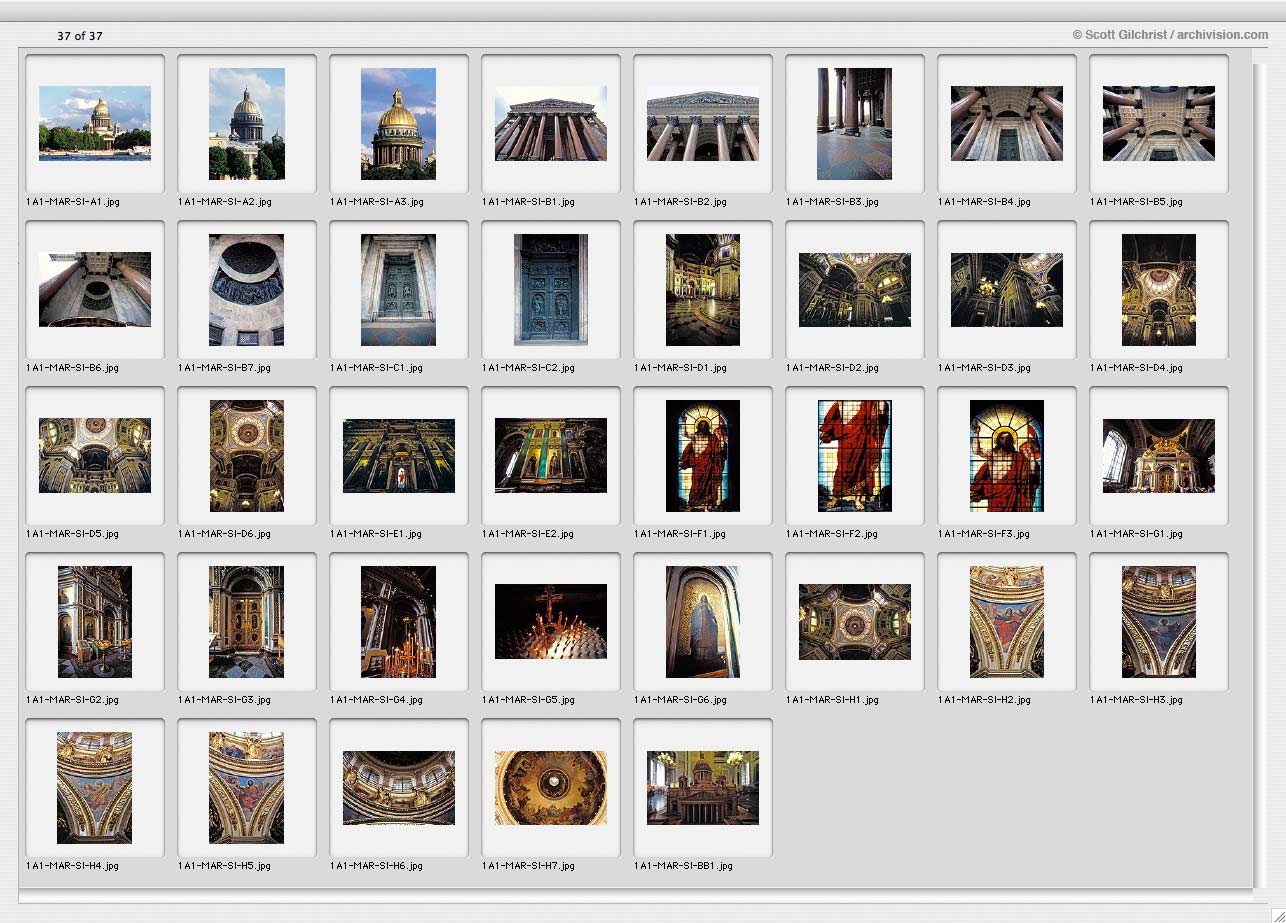This screenshot has width=1286, height=923.
Task: Select iconostasis thumbnail 1A1-MAR-SI-E1.jpg
Action: coord(399,455)
